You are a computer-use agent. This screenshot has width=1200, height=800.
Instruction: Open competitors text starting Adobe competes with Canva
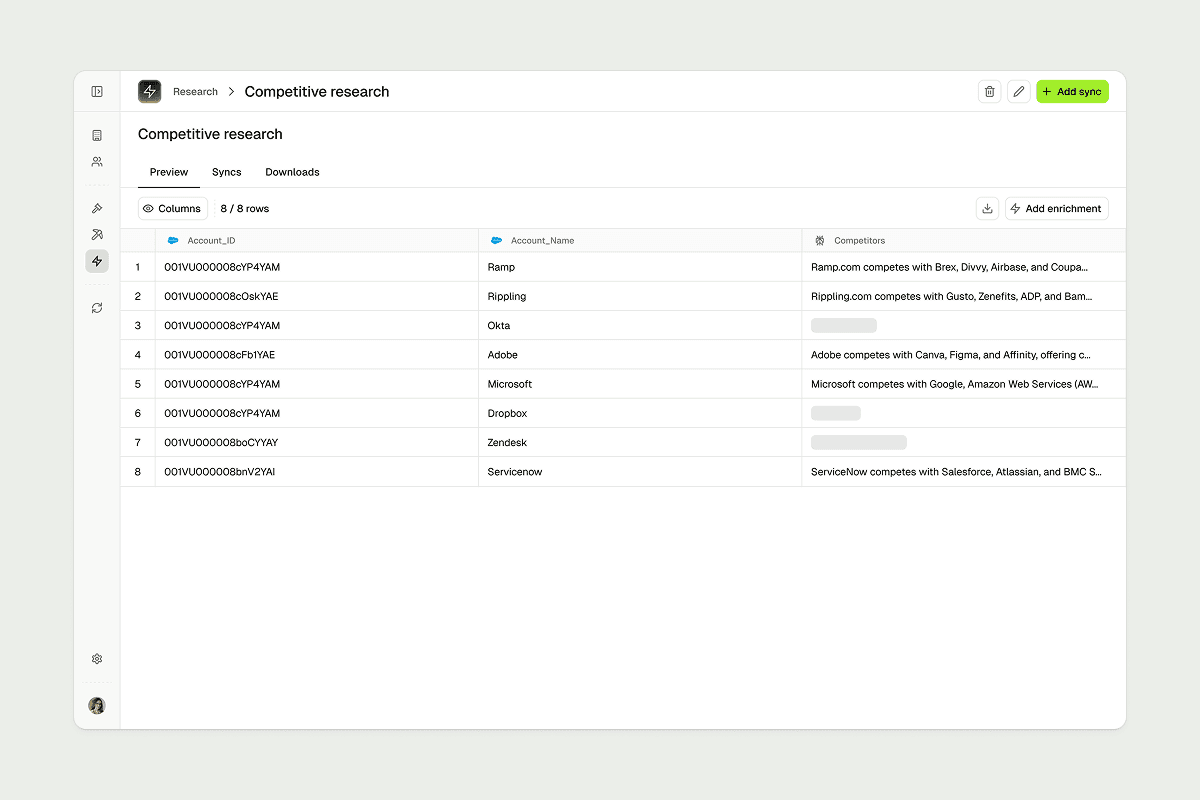pyautogui.click(x=951, y=355)
